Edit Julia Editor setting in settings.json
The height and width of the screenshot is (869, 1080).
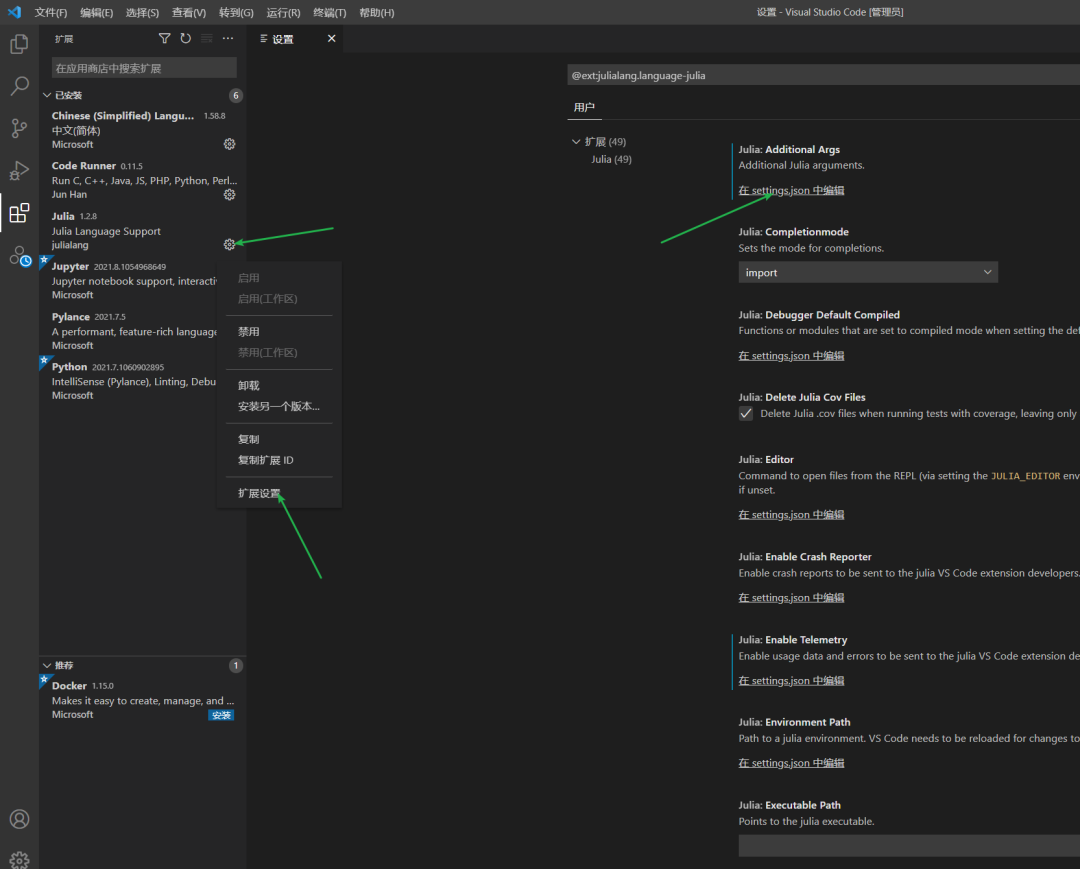(791, 514)
